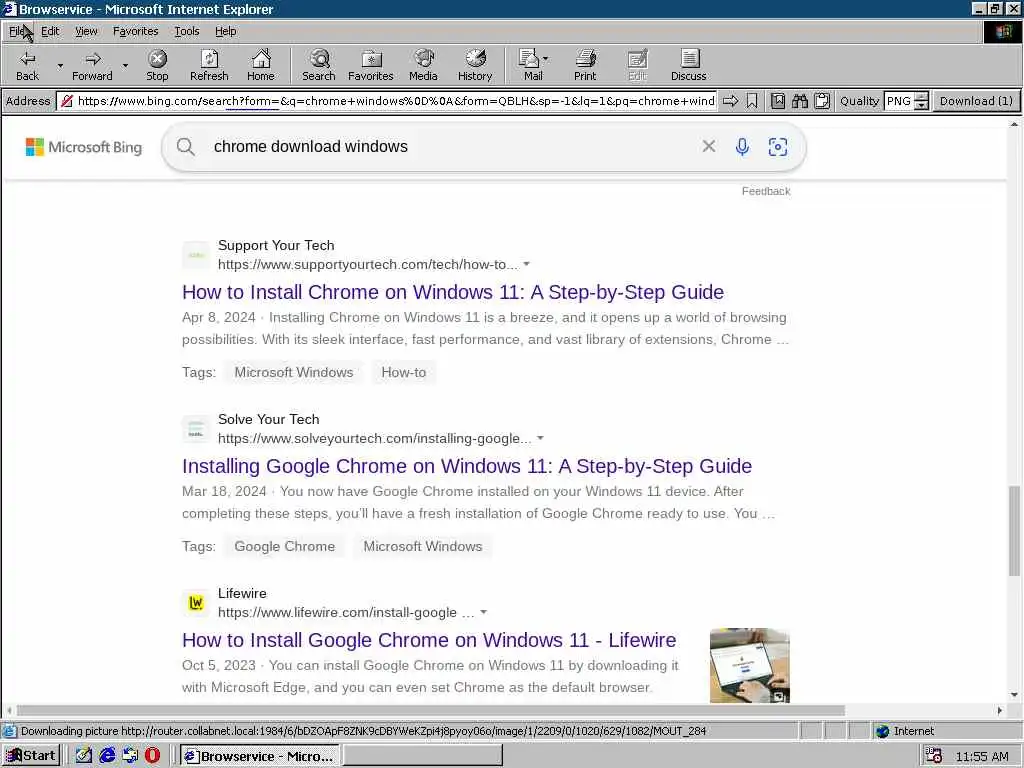Open the Edit menu
1024x768 pixels.
(x=50, y=31)
